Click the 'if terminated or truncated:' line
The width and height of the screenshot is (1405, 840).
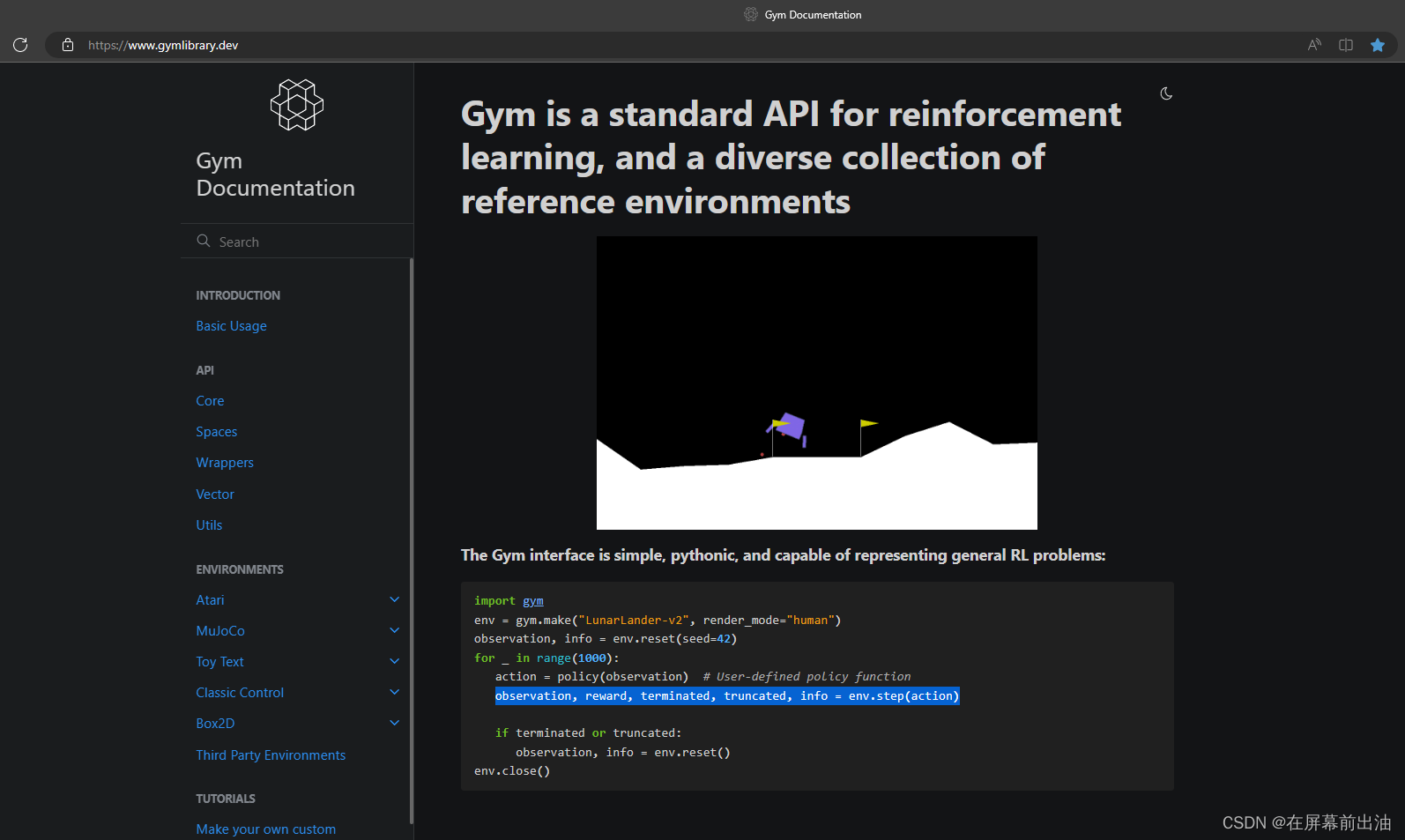pos(588,733)
